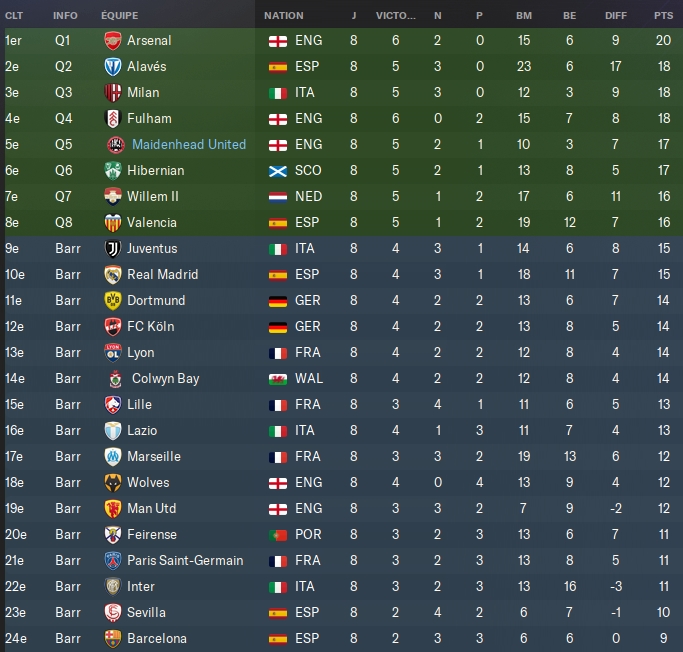Click the Barcelona club crest
Screen dimensions: 683x652
point(113,638)
